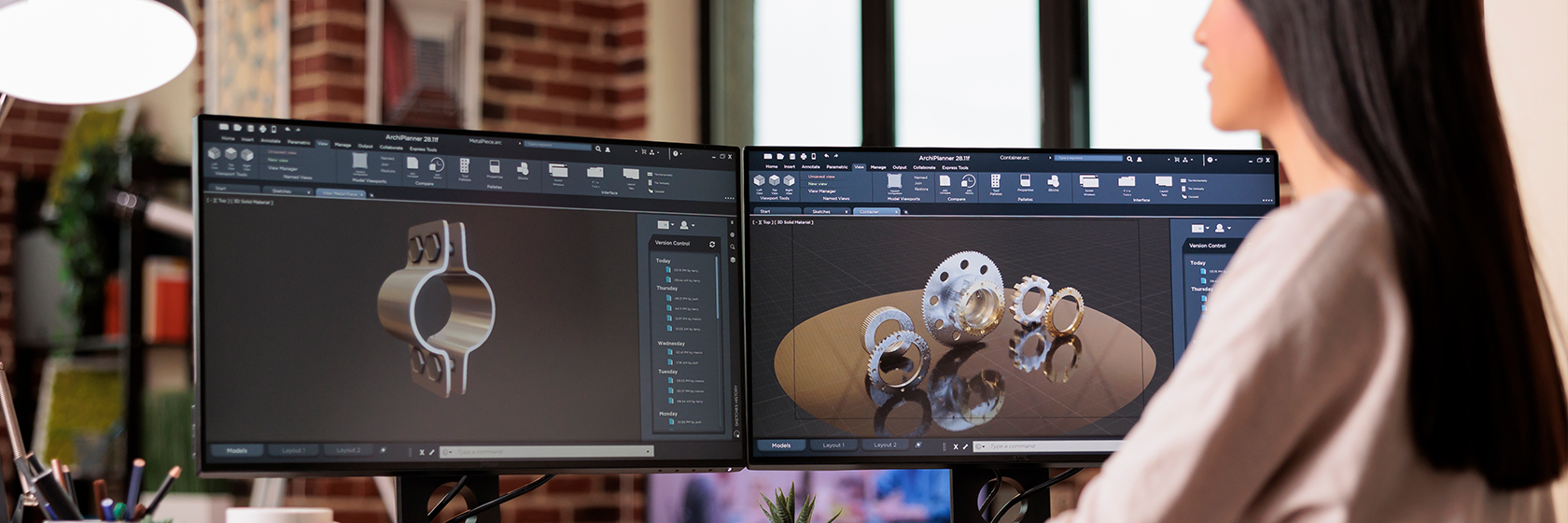Switch to Layout 1 tab in Container window
This screenshot has width=1568, height=523.
pyautogui.click(x=833, y=445)
